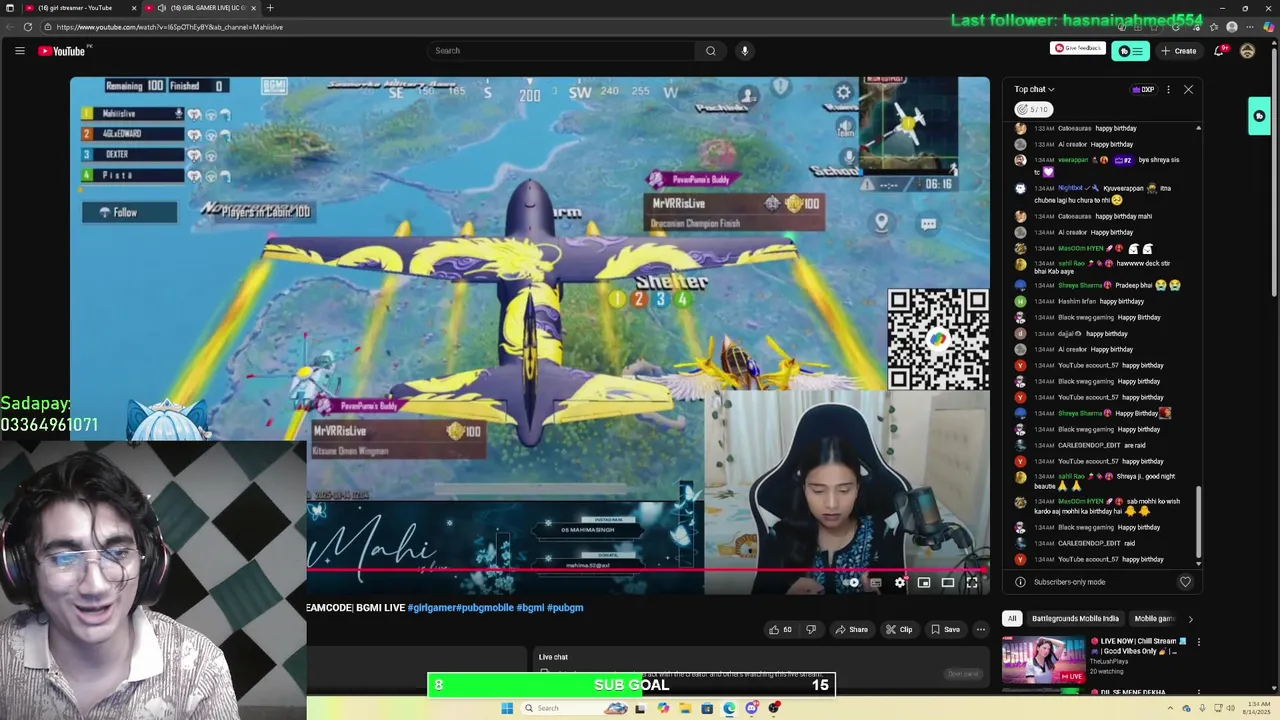
Task: Click the Open panel button in Live chat card
Action: pos(963,674)
